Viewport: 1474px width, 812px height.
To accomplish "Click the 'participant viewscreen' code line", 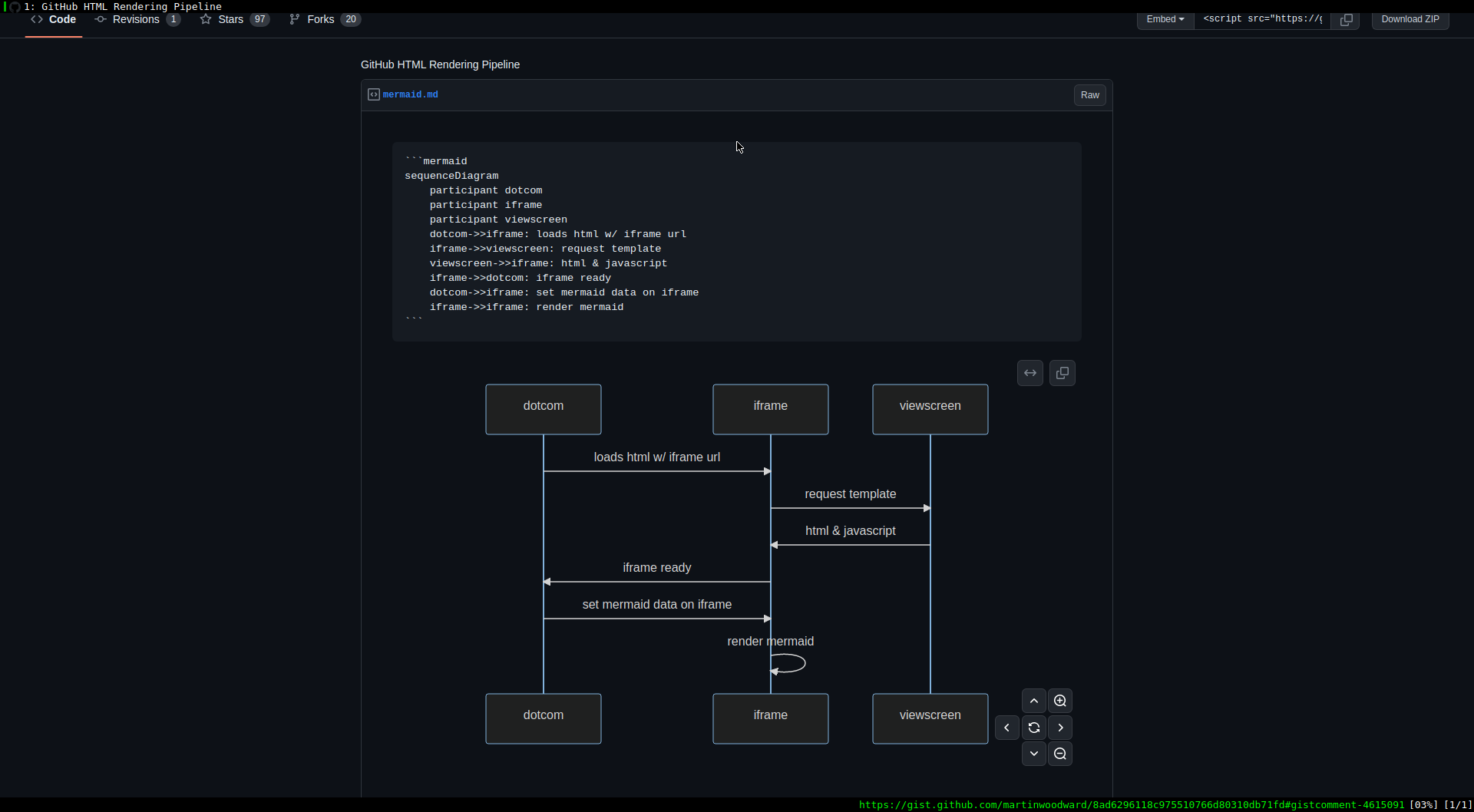I will pos(498,220).
